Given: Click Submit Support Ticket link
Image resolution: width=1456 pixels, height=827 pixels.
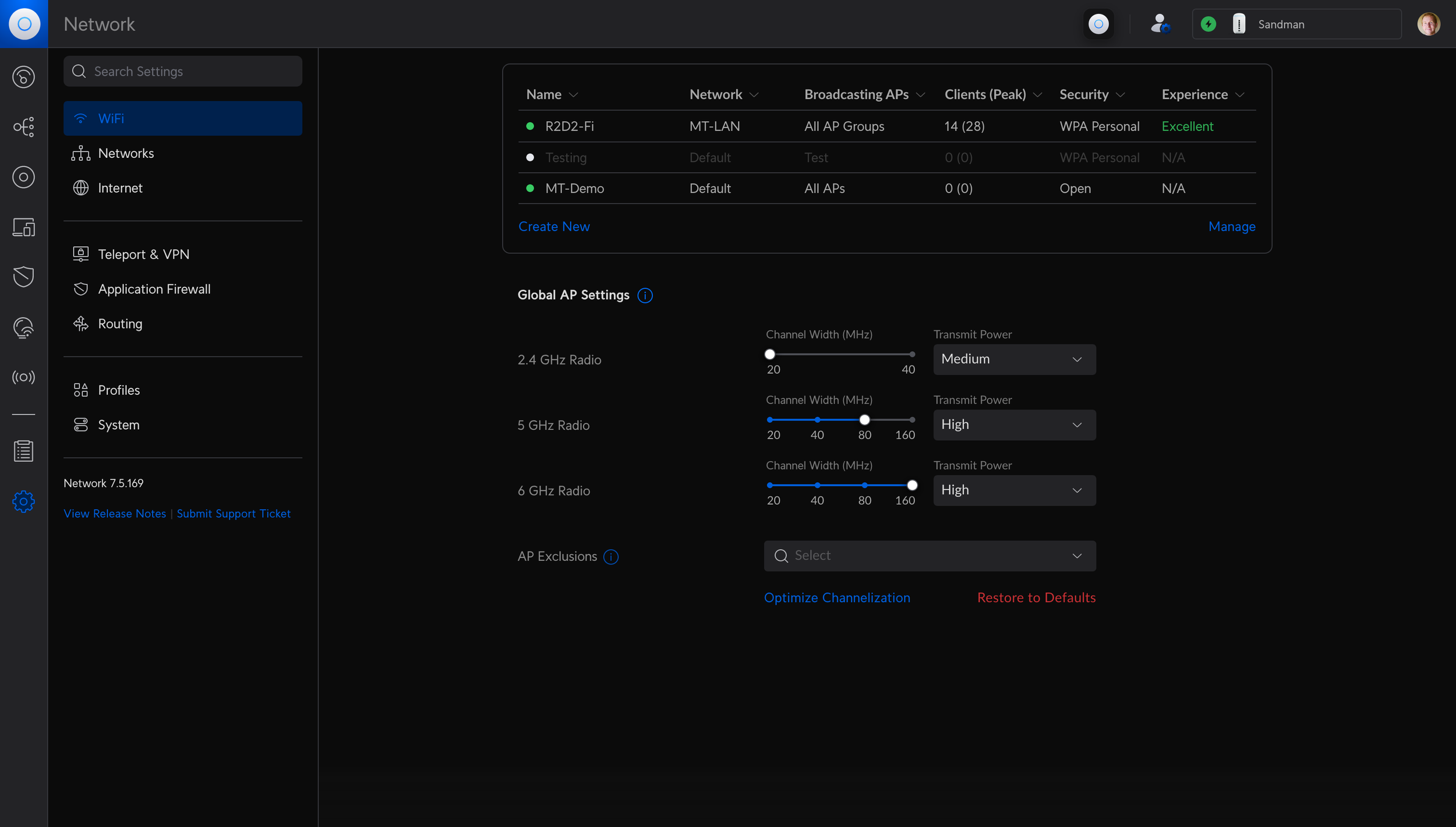Looking at the screenshot, I should click(x=234, y=514).
